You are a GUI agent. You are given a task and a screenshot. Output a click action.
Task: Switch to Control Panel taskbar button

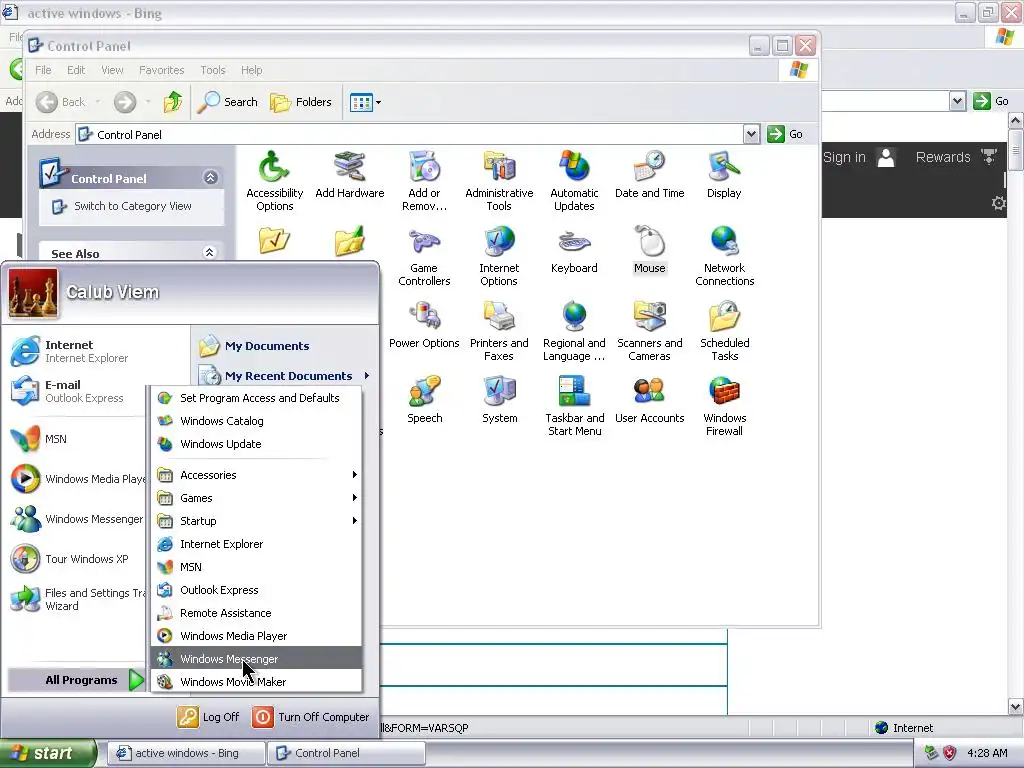[347, 753]
